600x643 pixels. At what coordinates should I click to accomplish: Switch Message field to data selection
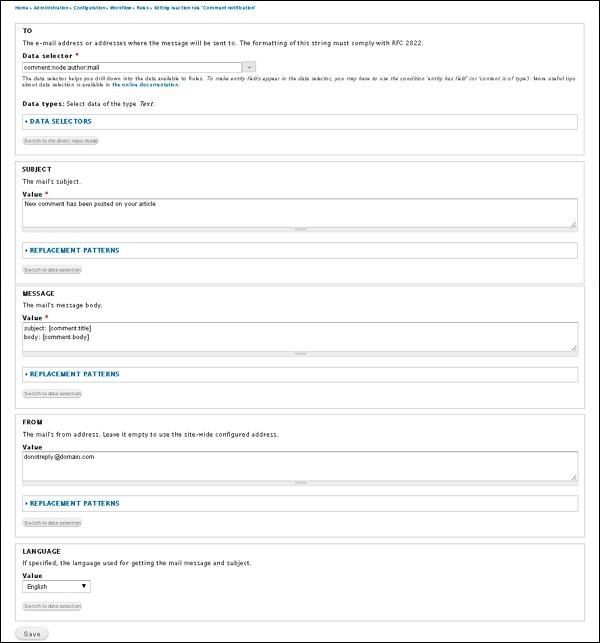click(52, 394)
